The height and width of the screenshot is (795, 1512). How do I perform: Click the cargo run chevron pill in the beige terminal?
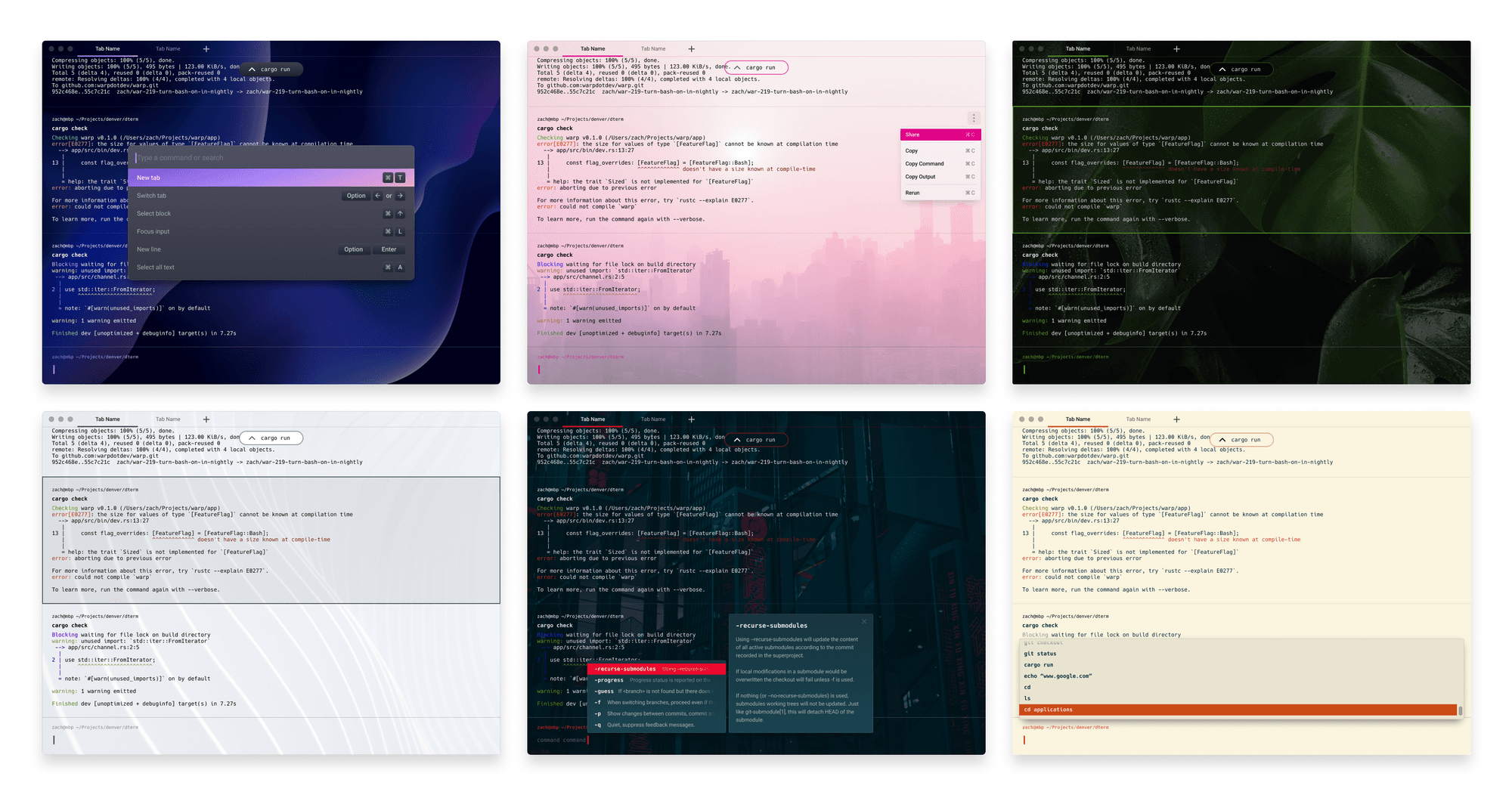point(1241,440)
